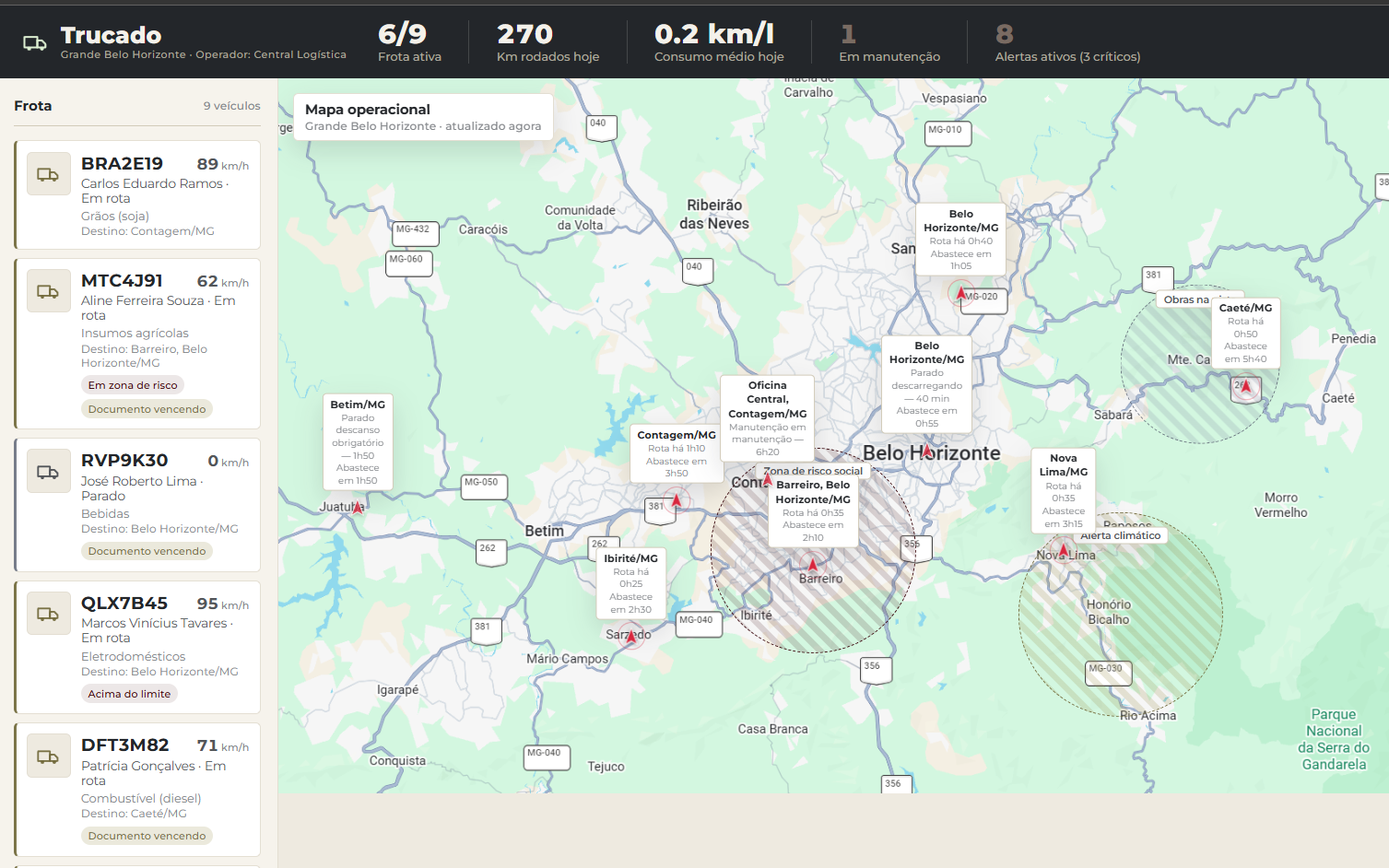
Task: Select the truck icon on the MTC4J91 card
Action: 49,291
